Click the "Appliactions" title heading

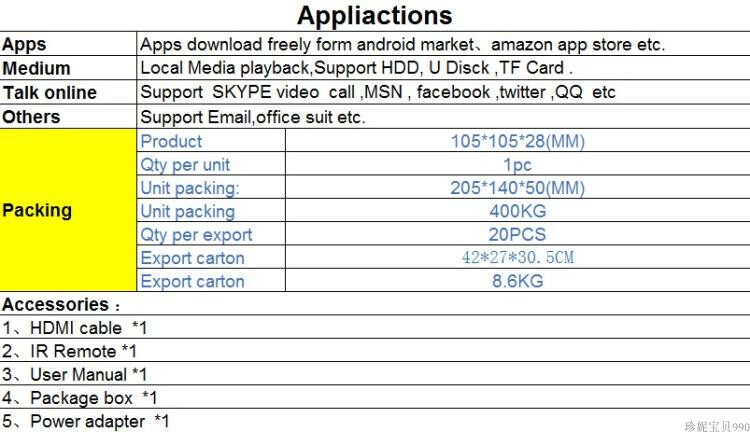click(x=374, y=16)
